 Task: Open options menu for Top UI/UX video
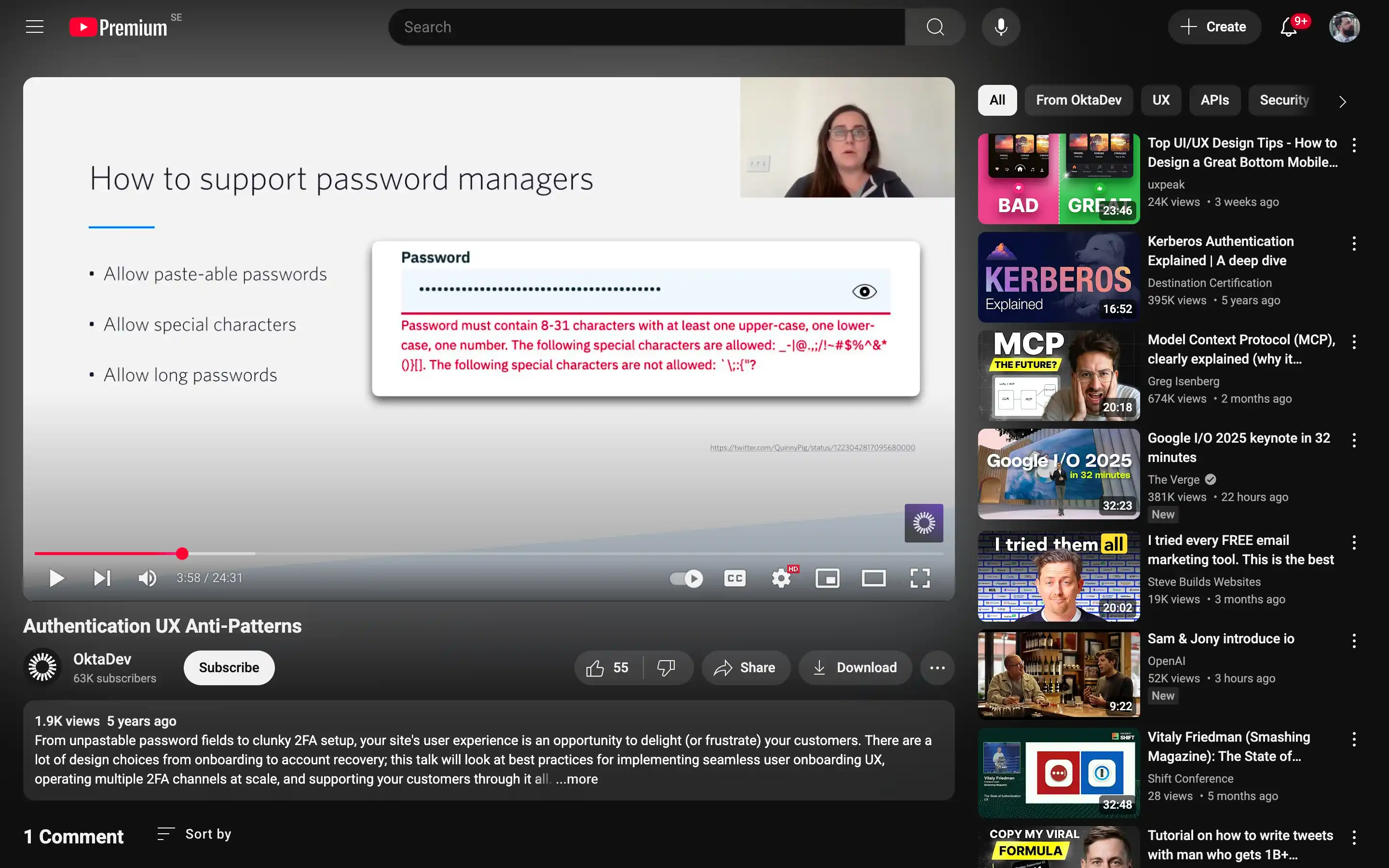pos(1354,145)
